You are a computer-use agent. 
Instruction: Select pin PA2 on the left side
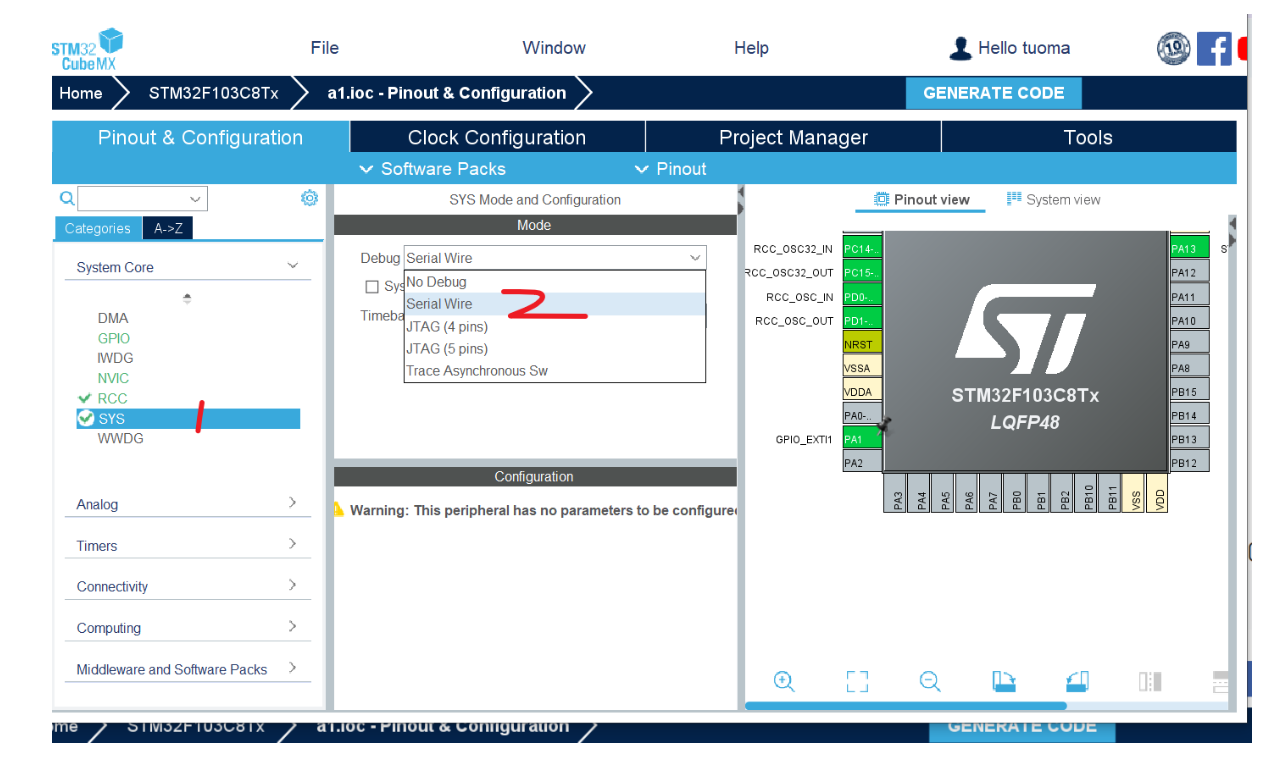click(x=862, y=462)
